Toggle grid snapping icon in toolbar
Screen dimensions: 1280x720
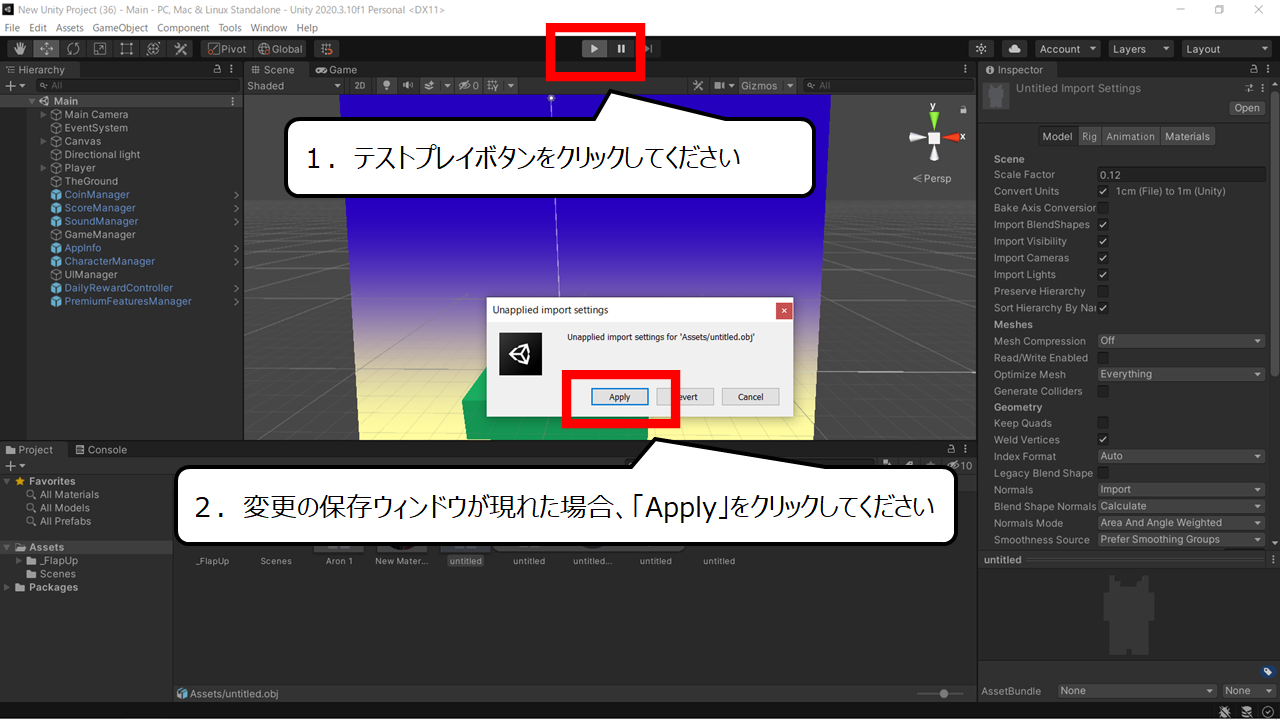(x=326, y=49)
